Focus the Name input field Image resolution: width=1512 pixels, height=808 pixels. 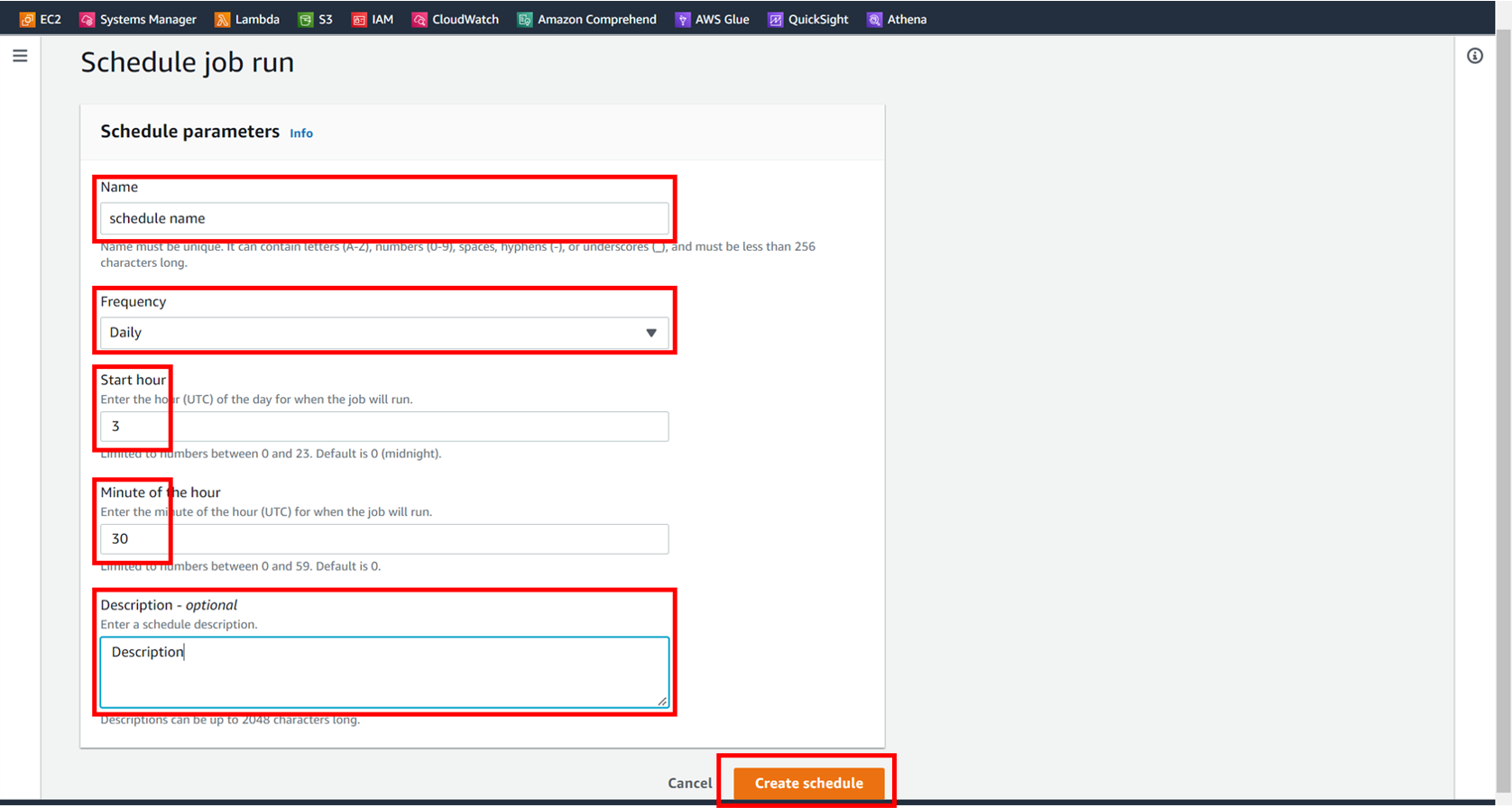pos(384,218)
